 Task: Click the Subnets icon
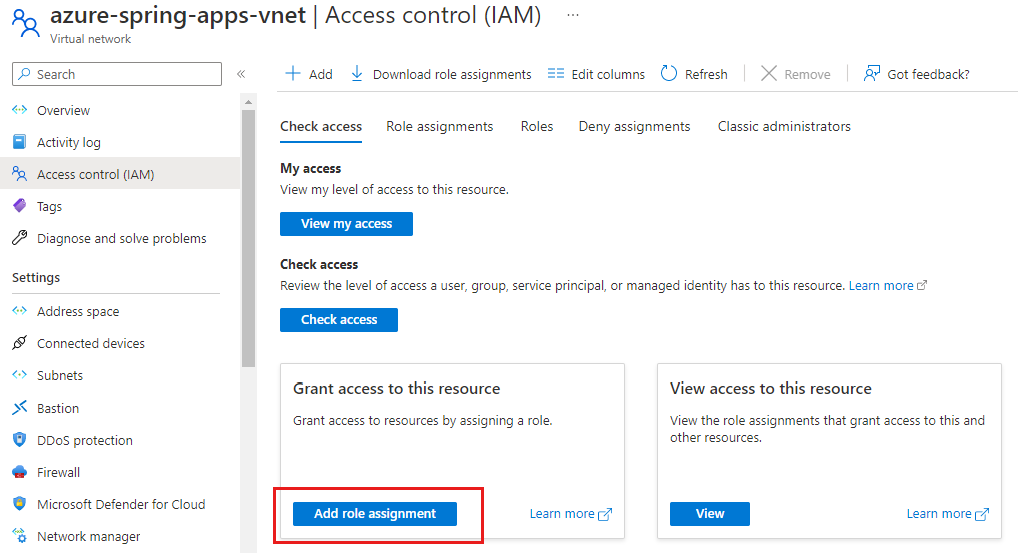coord(19,375)
